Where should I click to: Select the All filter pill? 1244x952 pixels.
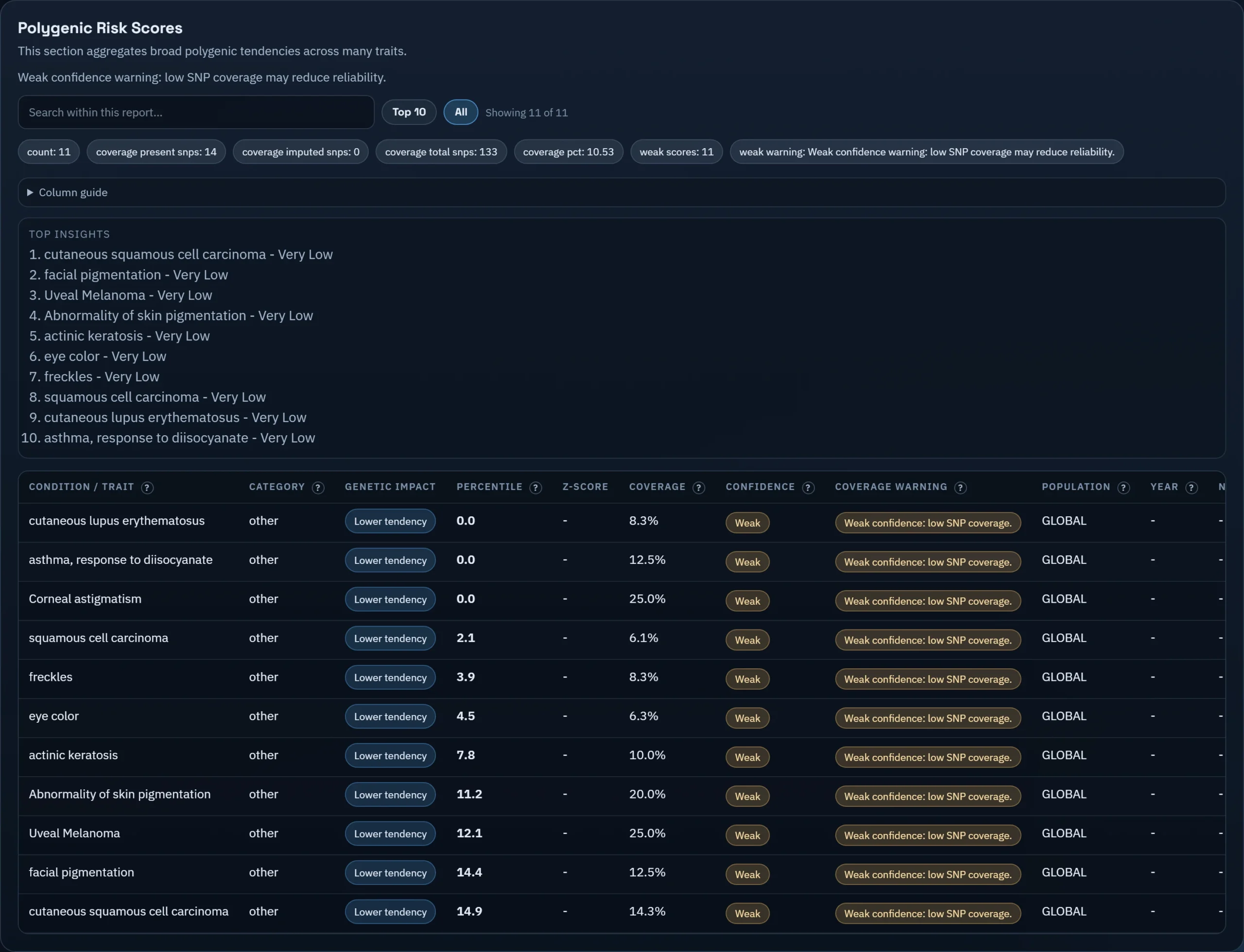[x=460, y=112]
